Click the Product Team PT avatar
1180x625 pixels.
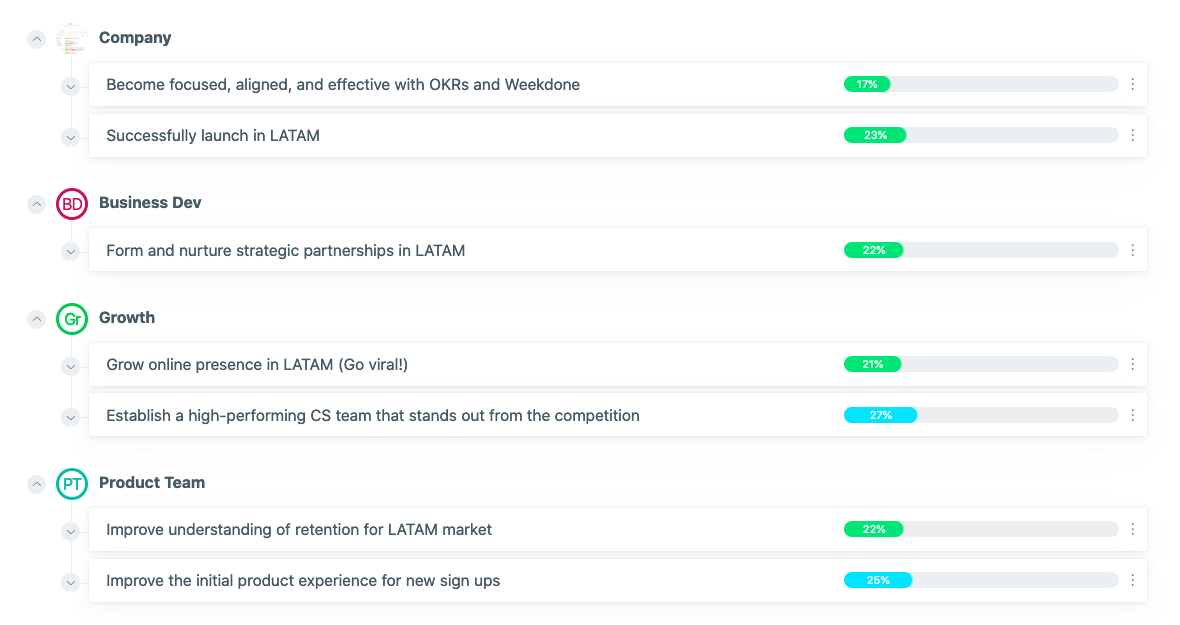coord(71,484)
